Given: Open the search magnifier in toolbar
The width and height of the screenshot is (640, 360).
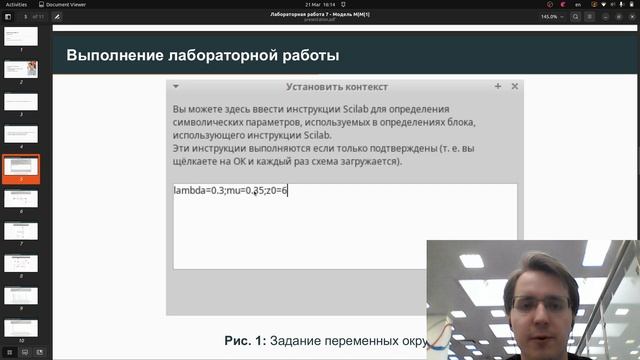Looking at the screenshot, I should pyautogui.click(x=576, y=17).
